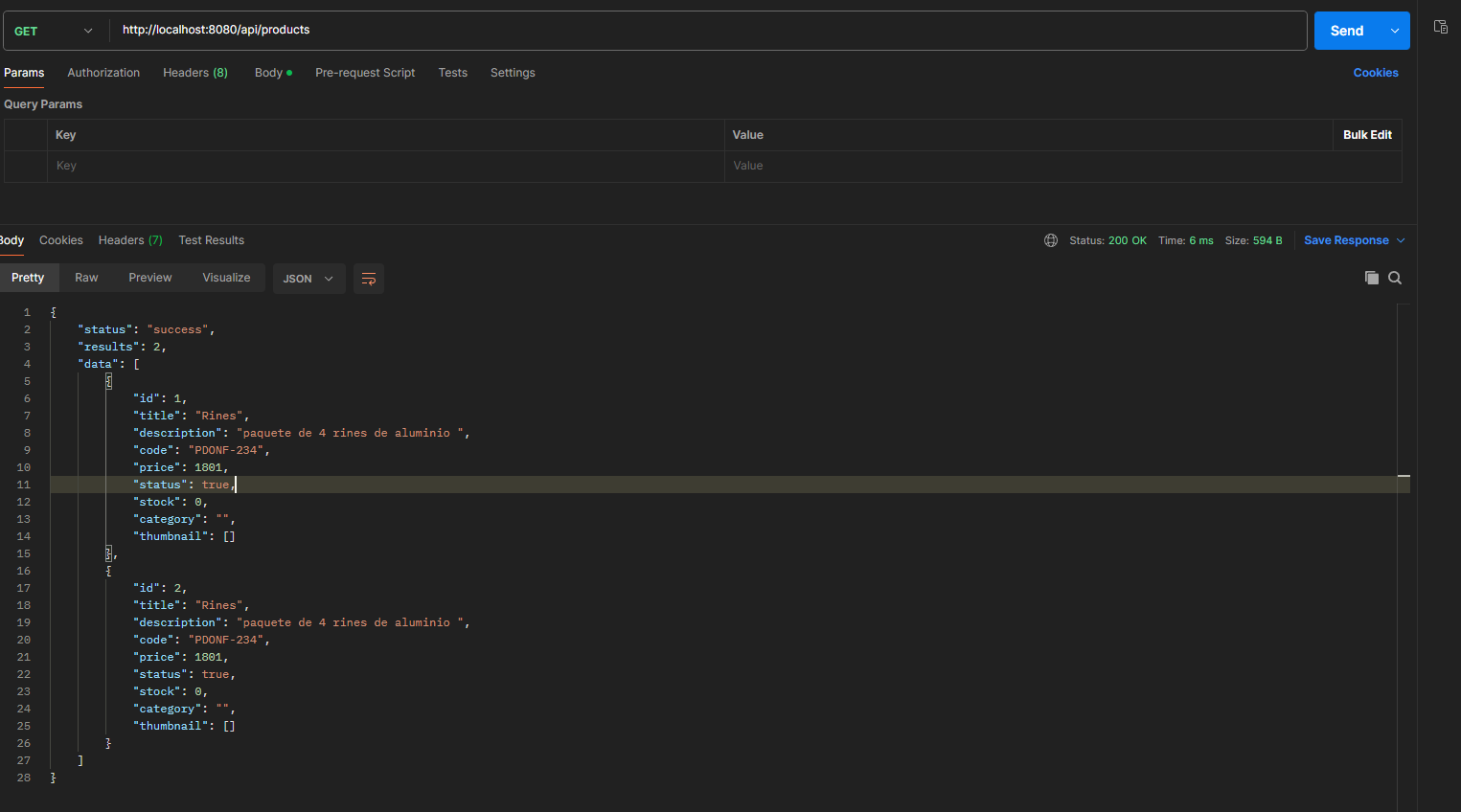This screenshot has height=812, width=1461.
Task: Open the Cookies link
Action: (x=1376, y=73)
